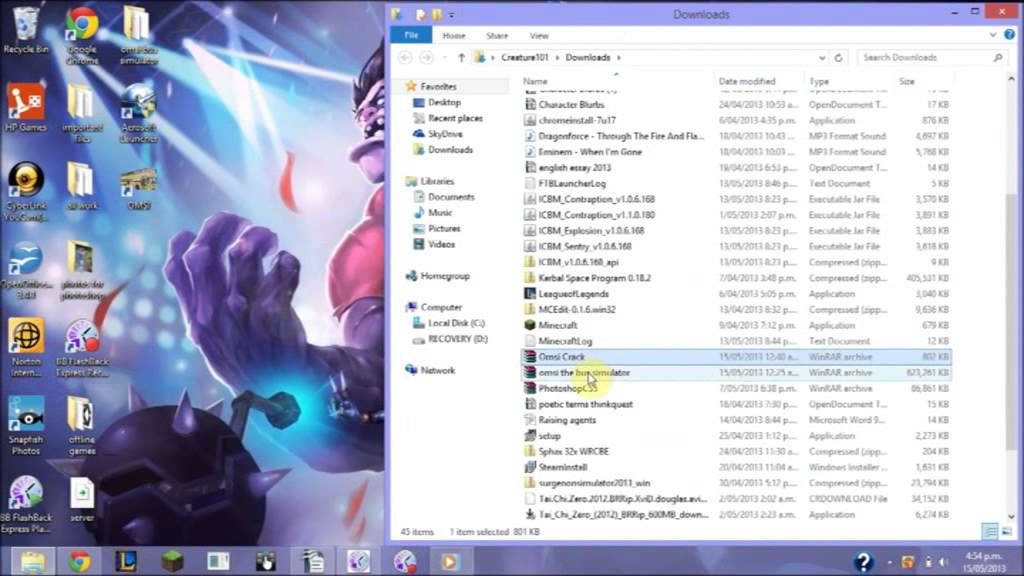The width and height of the screenshot is (1024, 576).
Task: Open the Norton Internet desktop icon
Action: [x=26, y=347]
